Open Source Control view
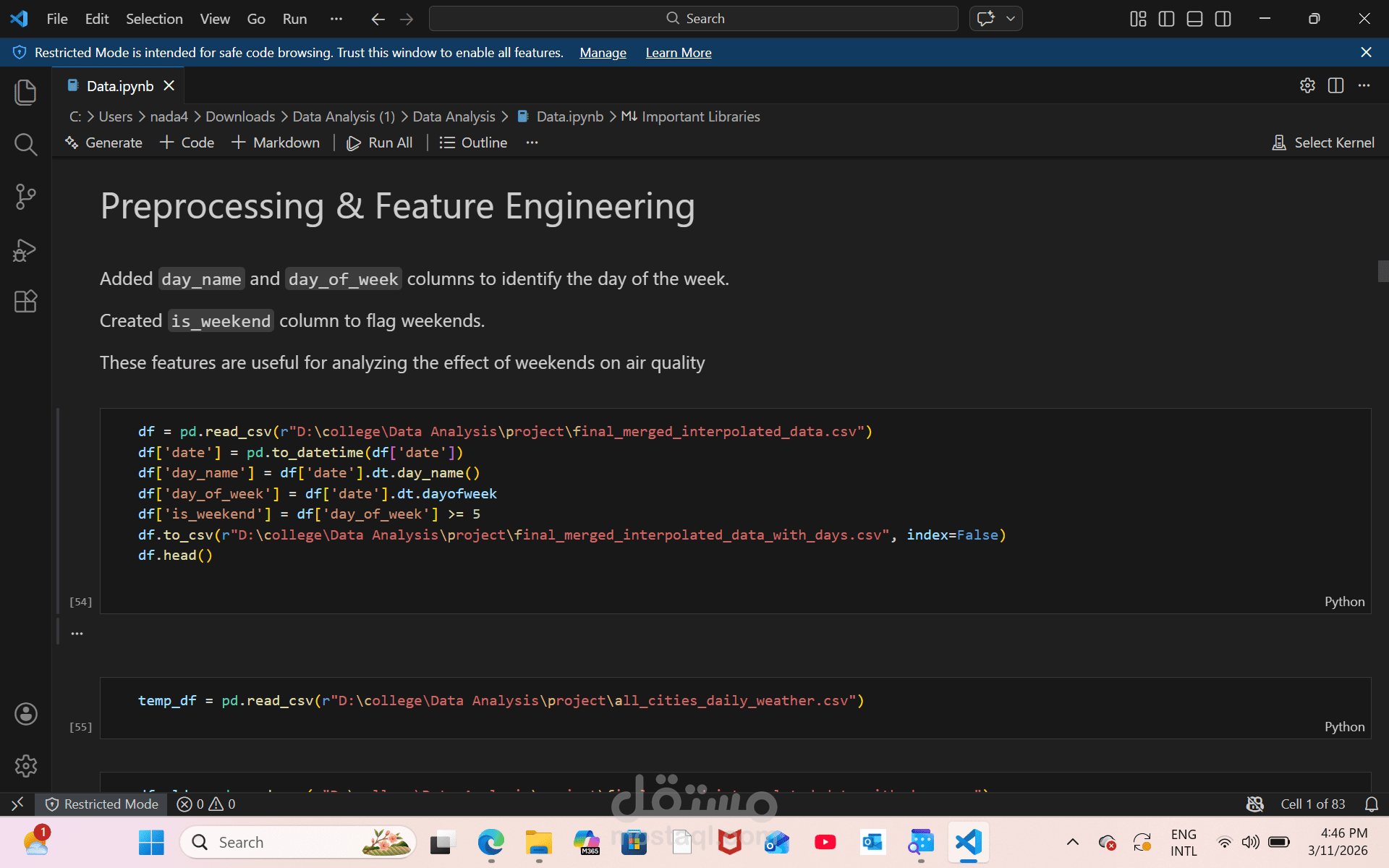This screenshot has height=868, width=1389. (x=25, y=197)
